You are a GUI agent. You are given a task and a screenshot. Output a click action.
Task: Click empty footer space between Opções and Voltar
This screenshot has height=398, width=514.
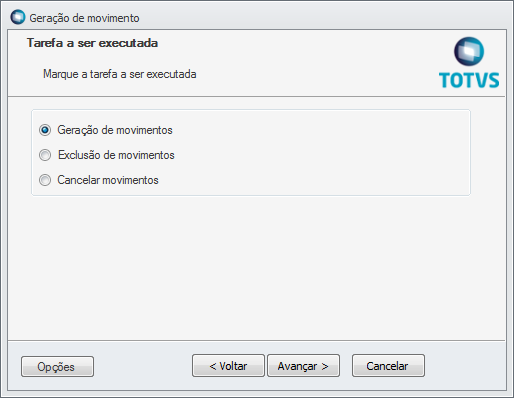(x=143, y=366)
